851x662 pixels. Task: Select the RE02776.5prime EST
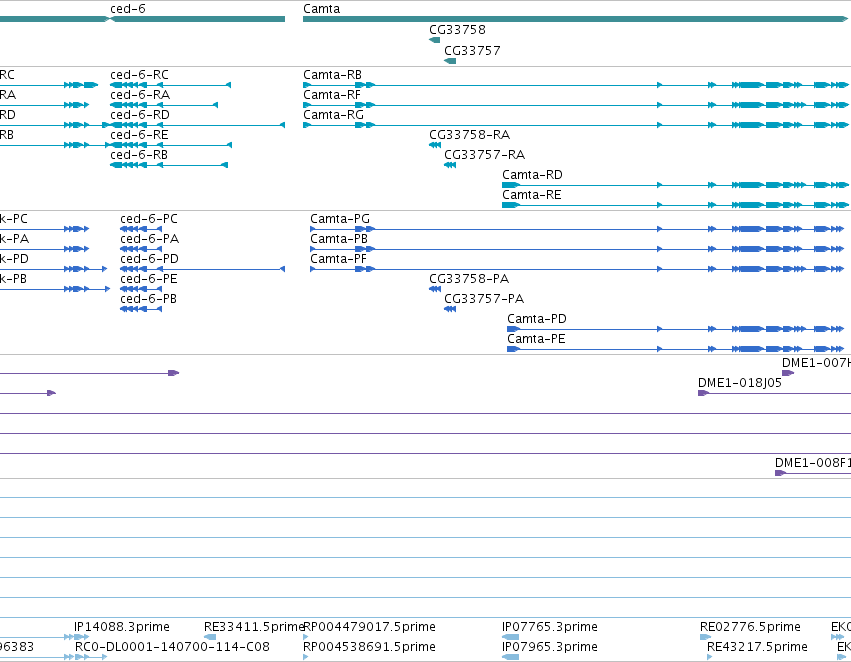tap(750, 627)
